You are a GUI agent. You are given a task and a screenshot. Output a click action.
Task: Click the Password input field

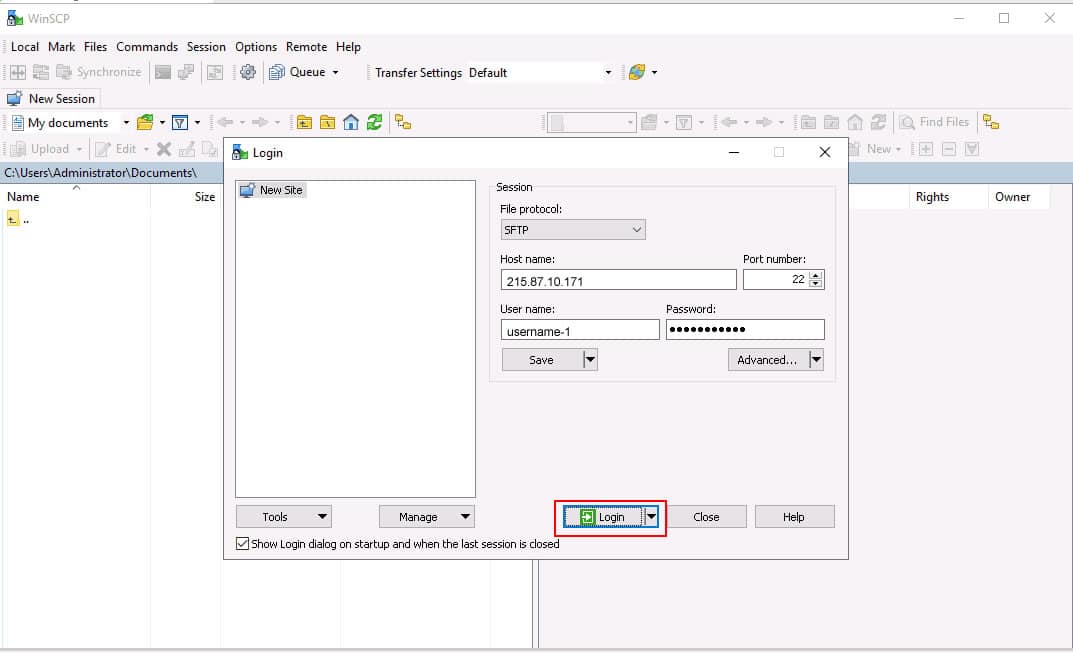[x=745, y=330]
